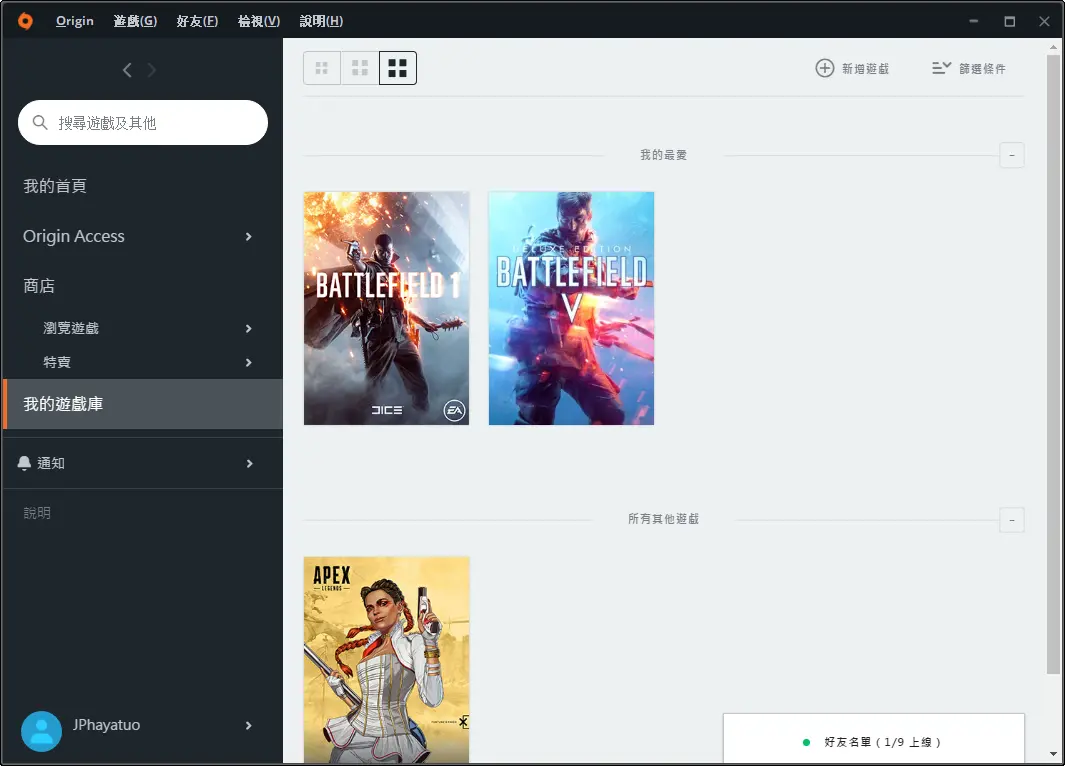Select 特賣 in sidebar
This screenshot has height=766, width=1065.
[x=57, y=362]
